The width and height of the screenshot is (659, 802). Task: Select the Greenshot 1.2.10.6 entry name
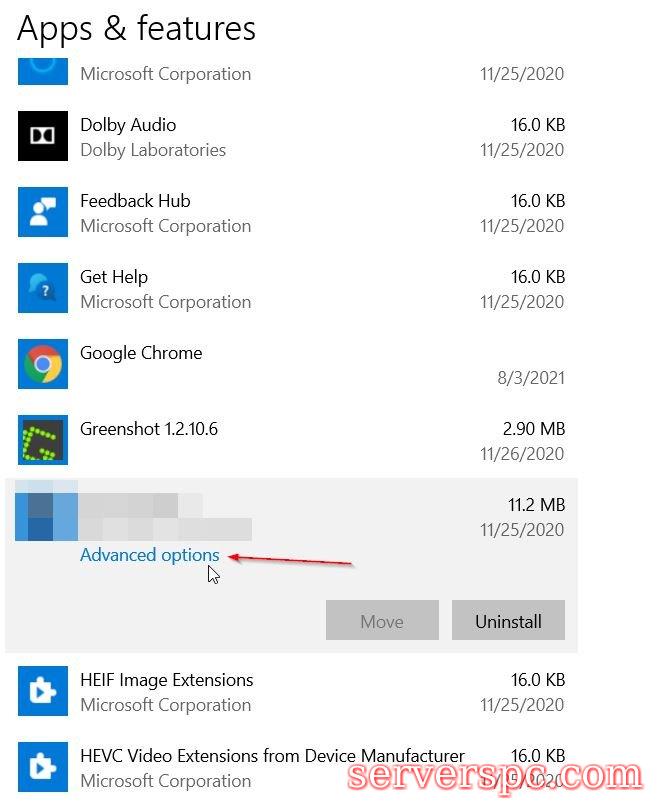click(x=149, y=429)
